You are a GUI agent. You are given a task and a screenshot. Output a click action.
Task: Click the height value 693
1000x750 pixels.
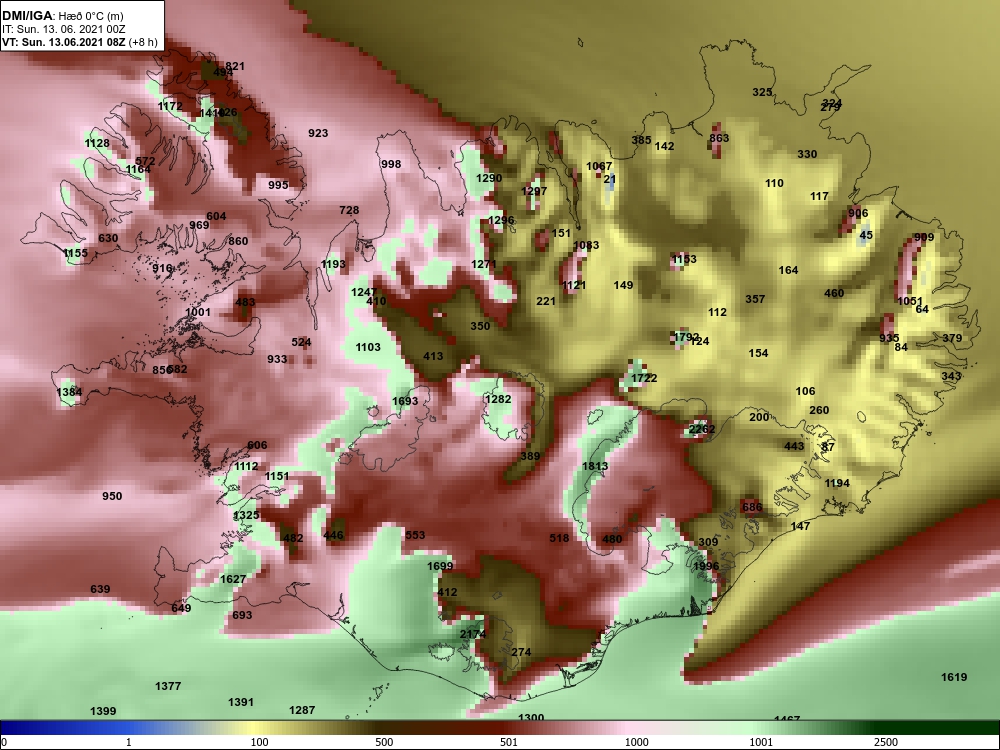coord(242,615)
